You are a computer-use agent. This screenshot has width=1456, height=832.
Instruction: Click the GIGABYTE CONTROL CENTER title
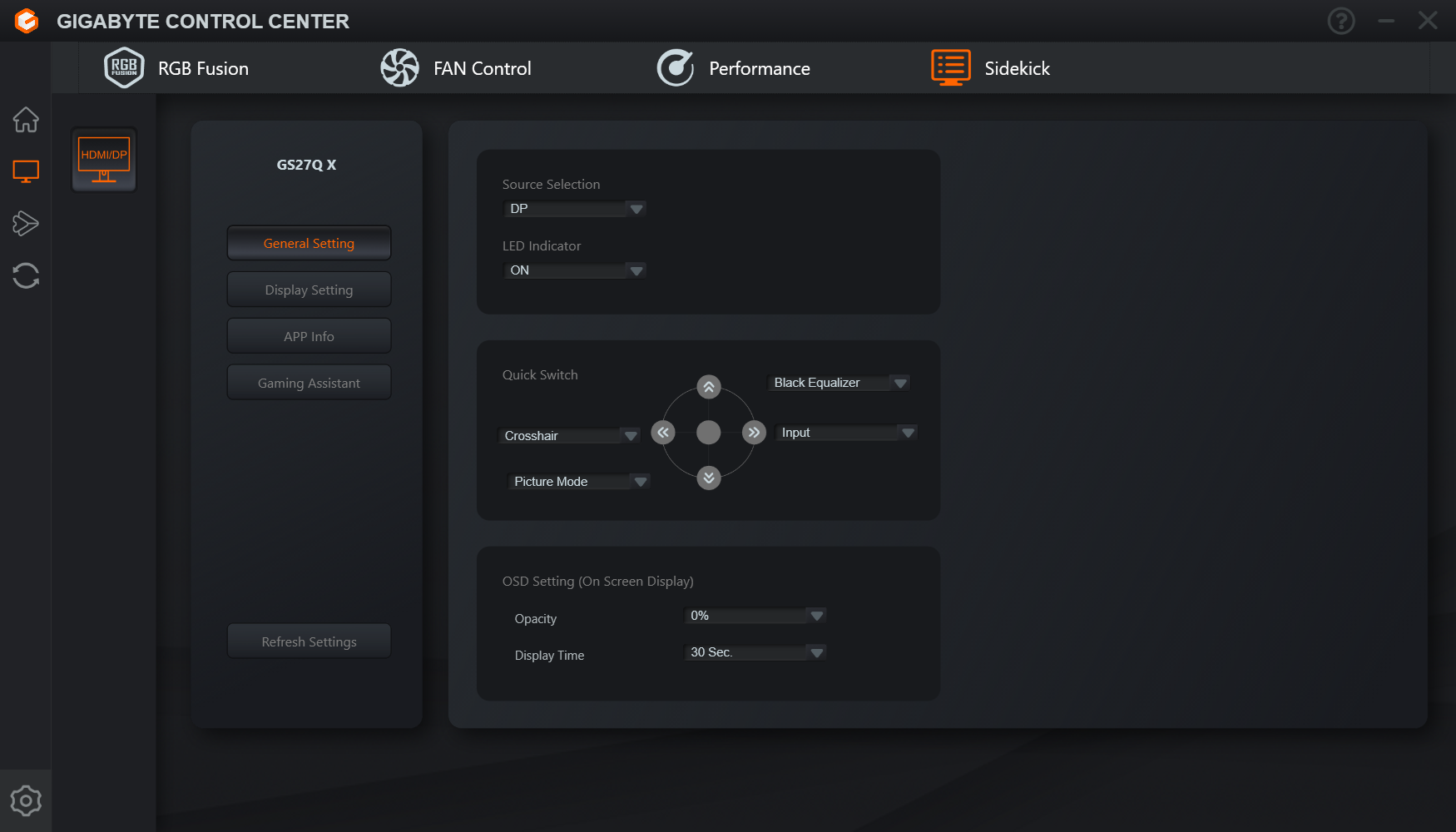coord(203,22)
